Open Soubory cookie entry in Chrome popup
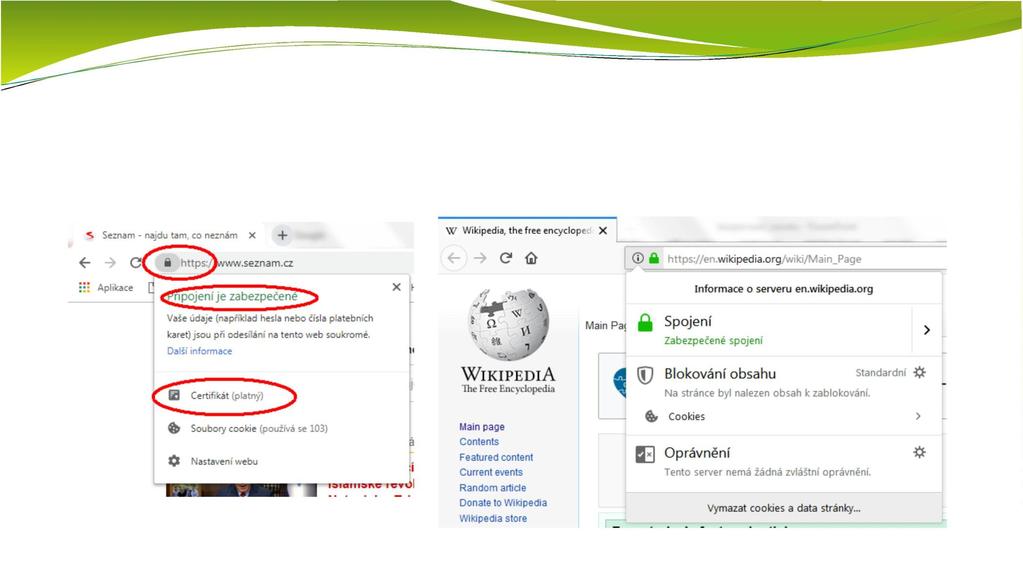Image resolution: width=1023 pixels, height=566 pixels. coord(248,428)
